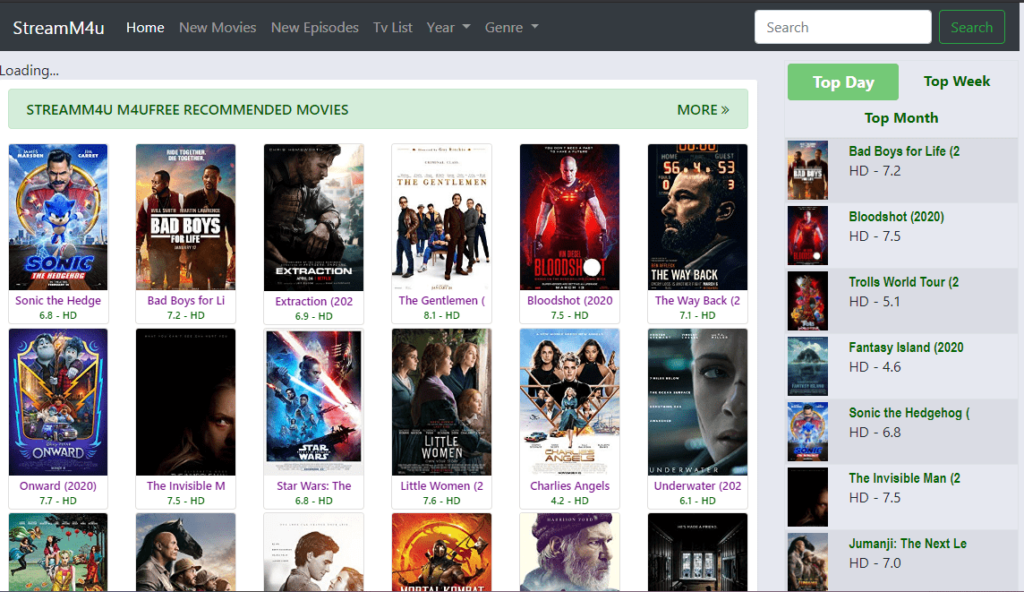Select the Top Day tab
The image size is (1024, 592).
pyautogui.click(x=843, y=82)
